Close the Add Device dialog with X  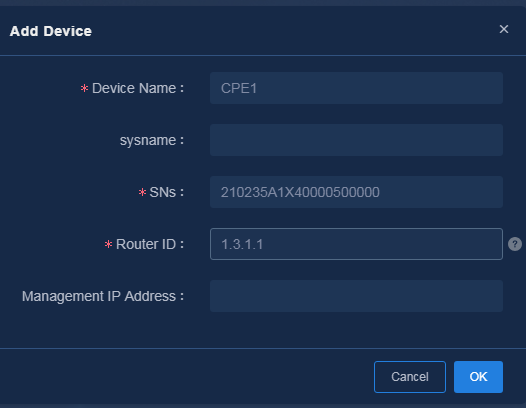point(504,29)
